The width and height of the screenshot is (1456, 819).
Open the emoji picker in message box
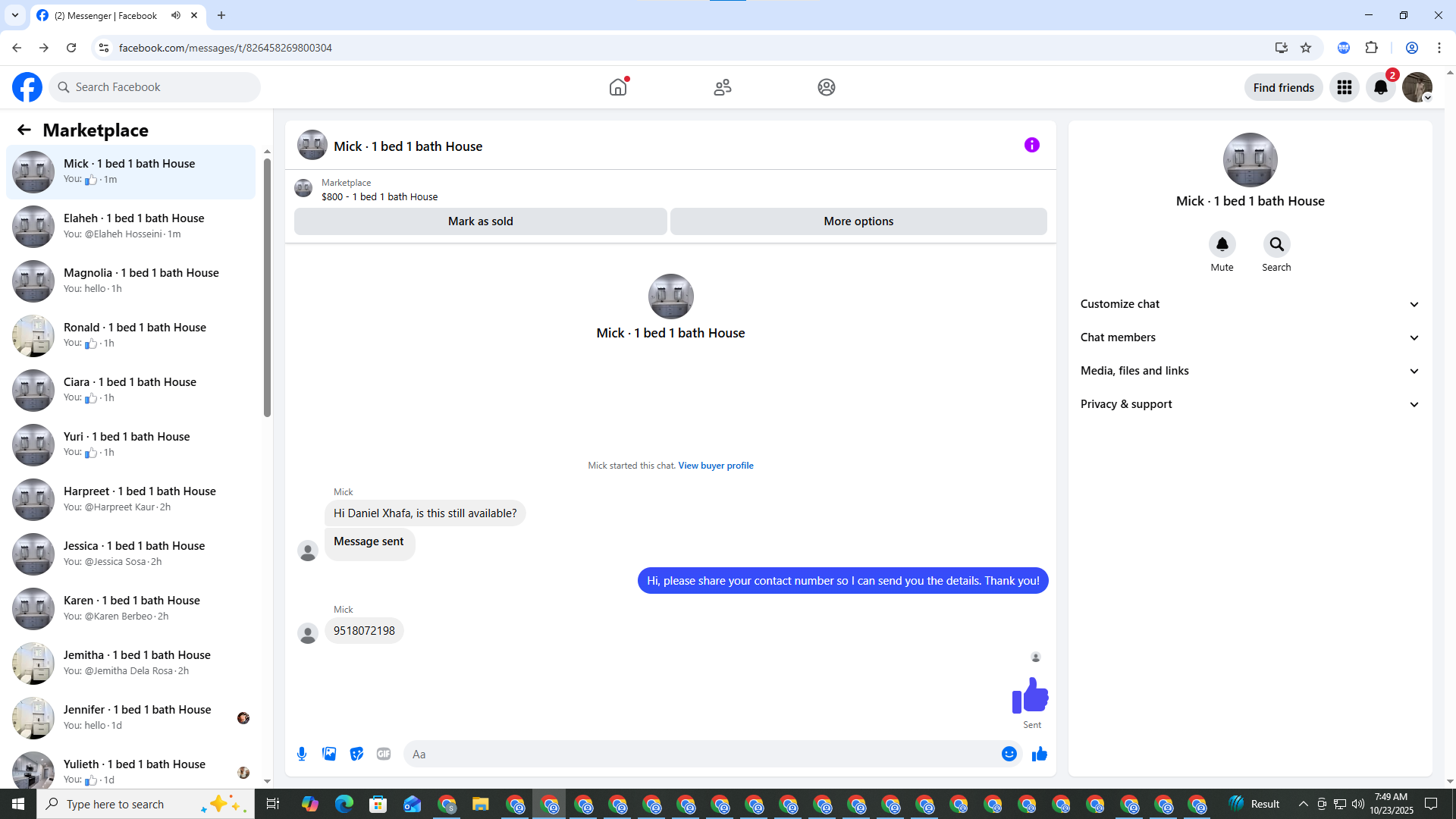coord(1009,754)
